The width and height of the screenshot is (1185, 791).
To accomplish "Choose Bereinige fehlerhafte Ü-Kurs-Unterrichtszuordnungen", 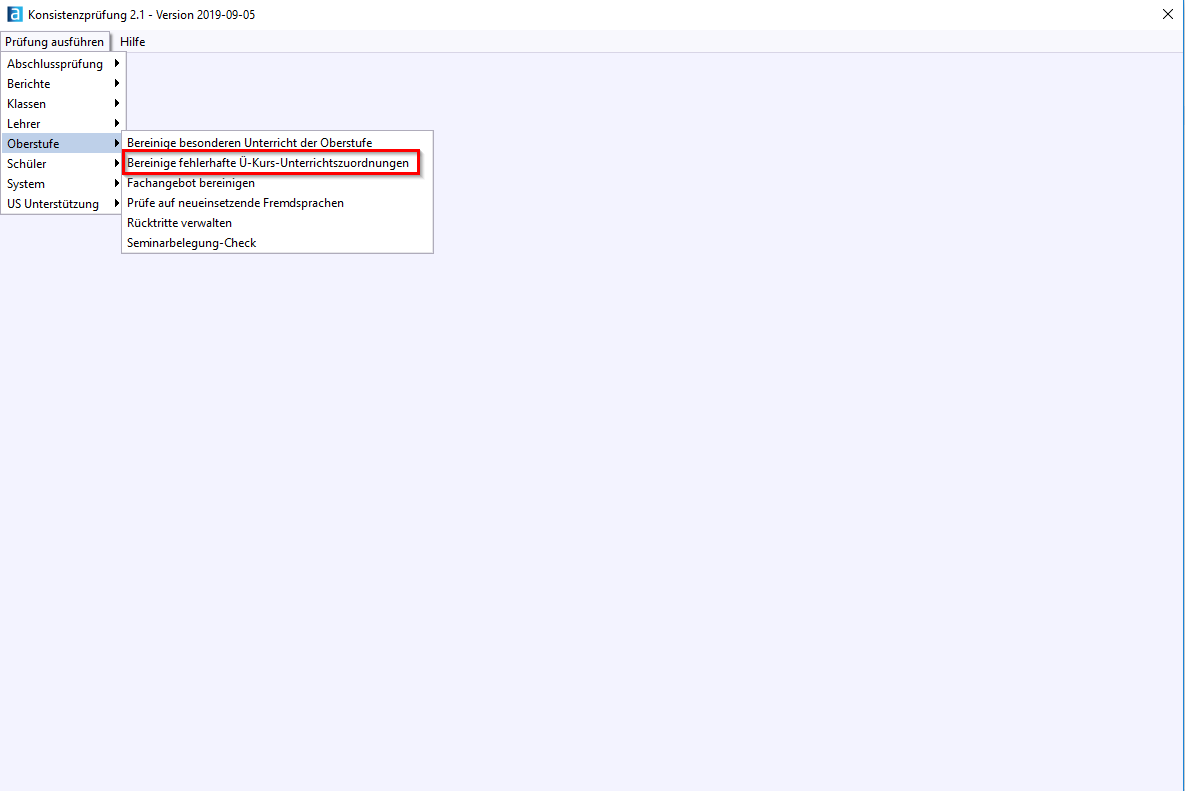I will pyautogui.click(x=277, y=162).
